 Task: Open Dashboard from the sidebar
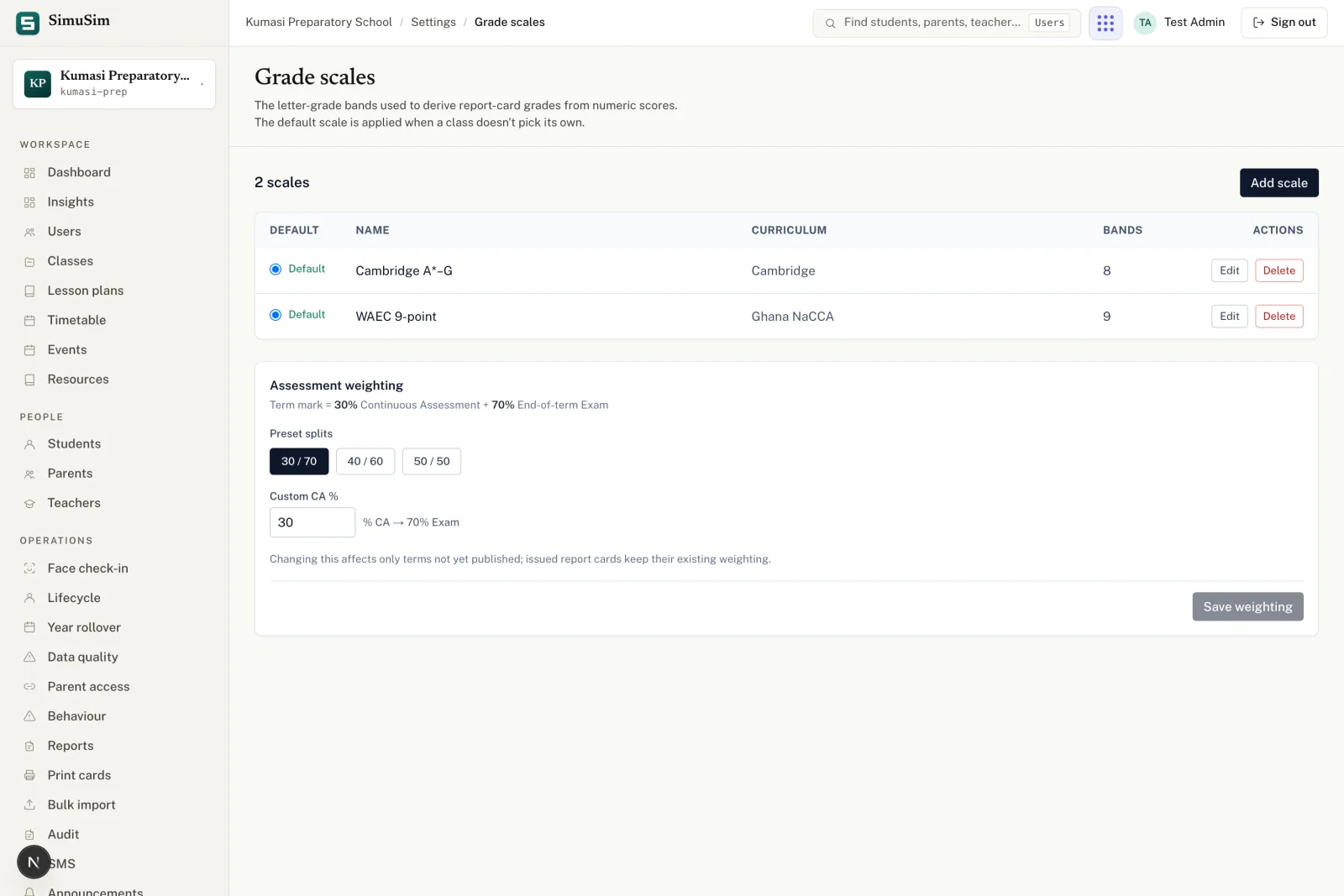(x=79, y=172)
